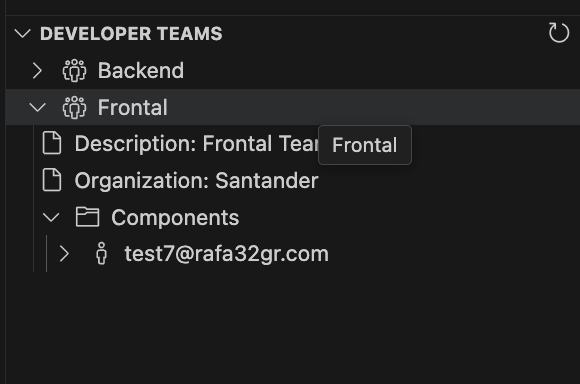Collapse the Developer Teams section
Screen dimensions: 580x384
coord(23,34)
